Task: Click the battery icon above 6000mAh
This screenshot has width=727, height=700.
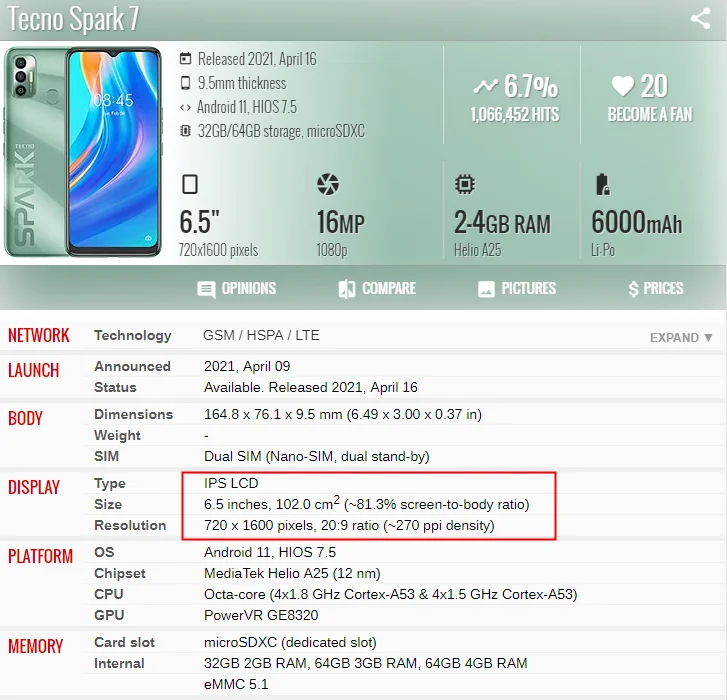Action: tap(602, 184)
